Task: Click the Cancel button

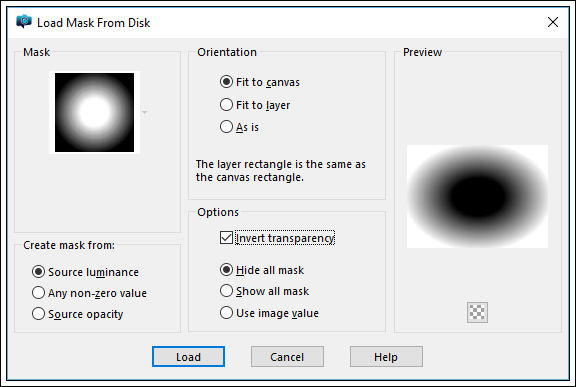Action: pyautogui.click(x=287, y=357)
